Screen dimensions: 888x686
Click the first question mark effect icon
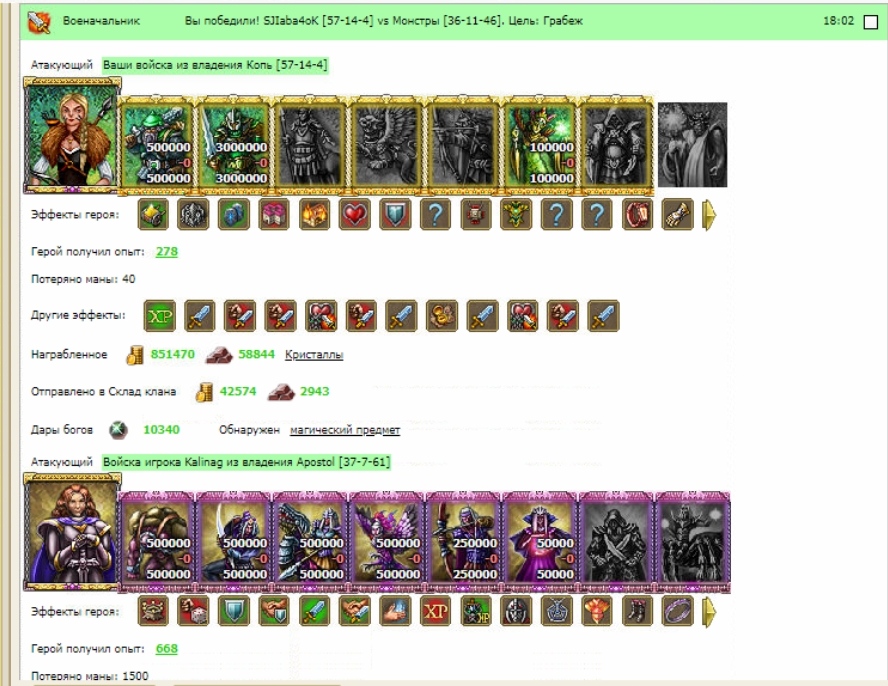click(436, 215)
